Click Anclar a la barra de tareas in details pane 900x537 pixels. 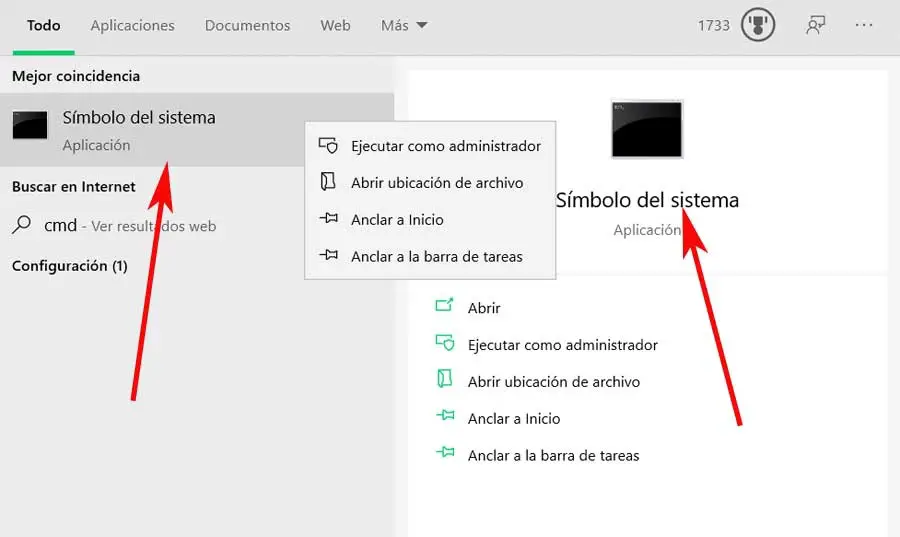point(553,456)
